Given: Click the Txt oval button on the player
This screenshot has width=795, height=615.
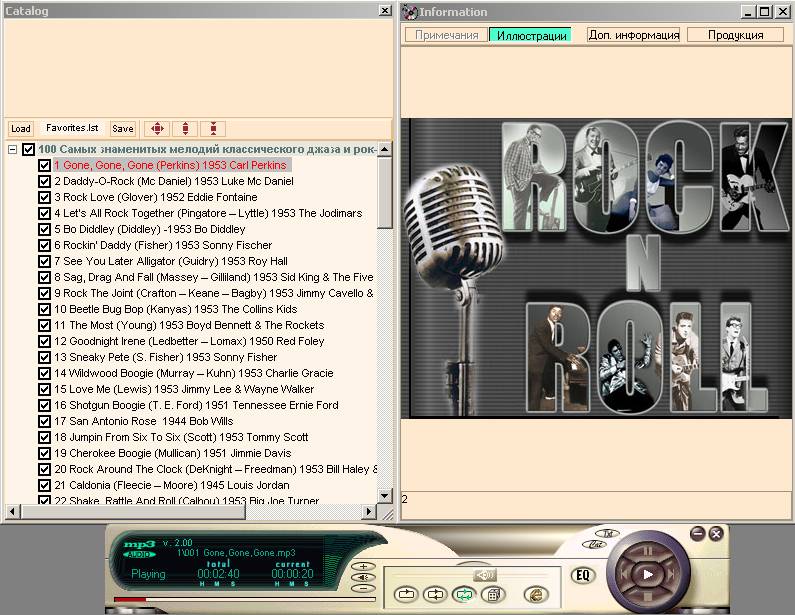Looking at the screenshot, I should click(607, 533).
